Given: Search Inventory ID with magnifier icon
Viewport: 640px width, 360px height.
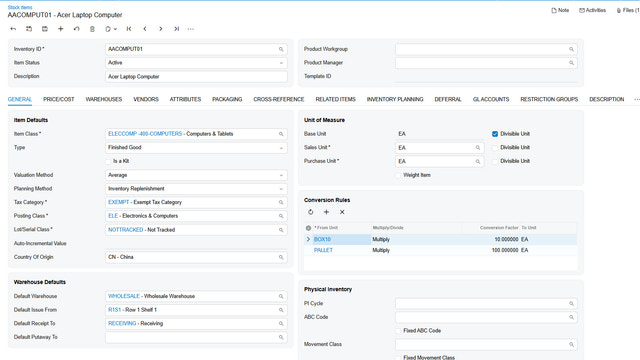Looking at the screenshot, I should point(281,49).
